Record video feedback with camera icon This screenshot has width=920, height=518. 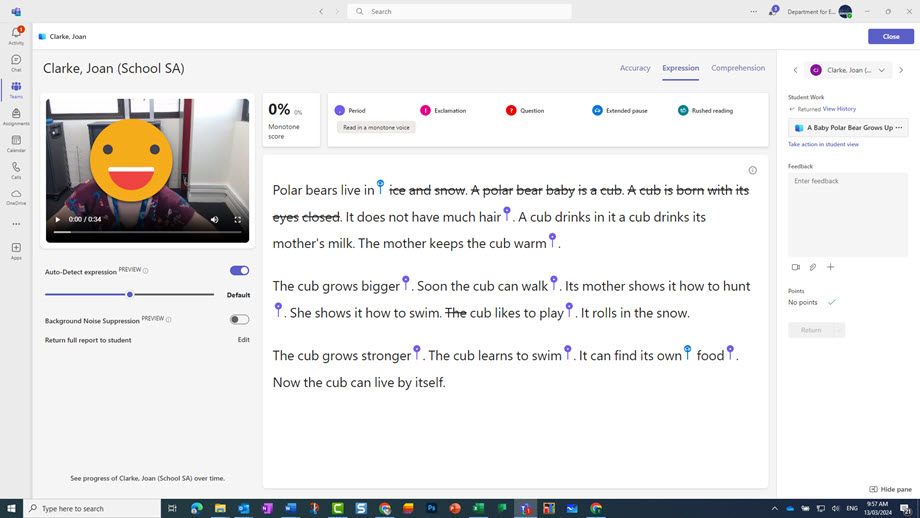pyautogui.click(x=796, y=267)
